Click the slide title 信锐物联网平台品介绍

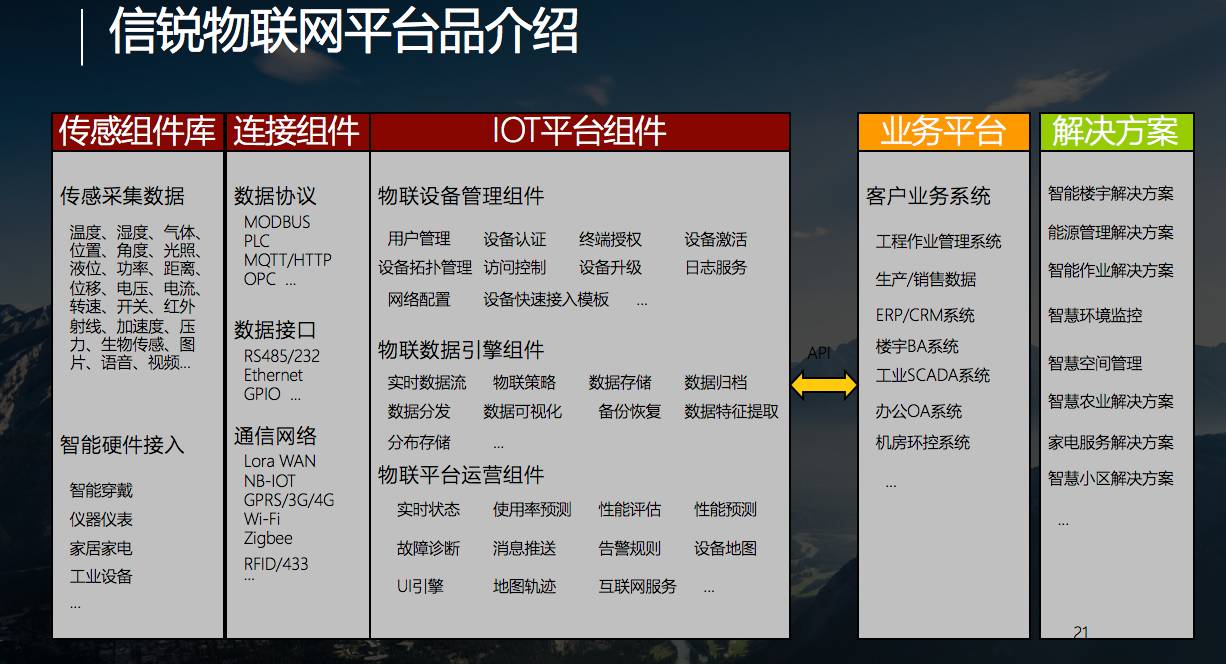(x=344, y=32)
